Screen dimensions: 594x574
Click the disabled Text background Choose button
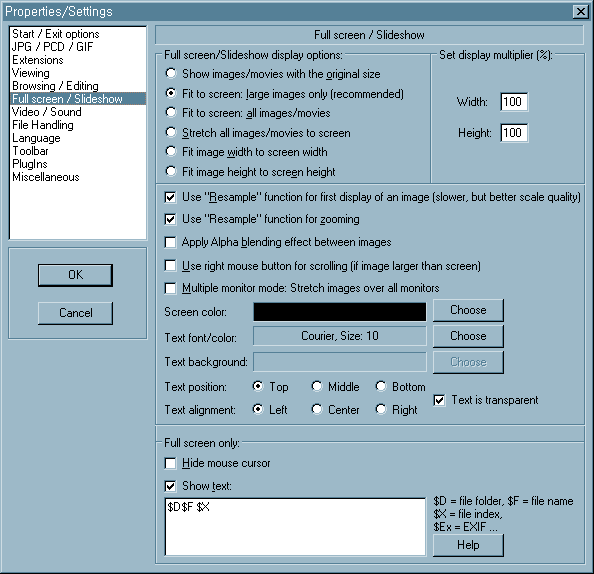point(468,362)
